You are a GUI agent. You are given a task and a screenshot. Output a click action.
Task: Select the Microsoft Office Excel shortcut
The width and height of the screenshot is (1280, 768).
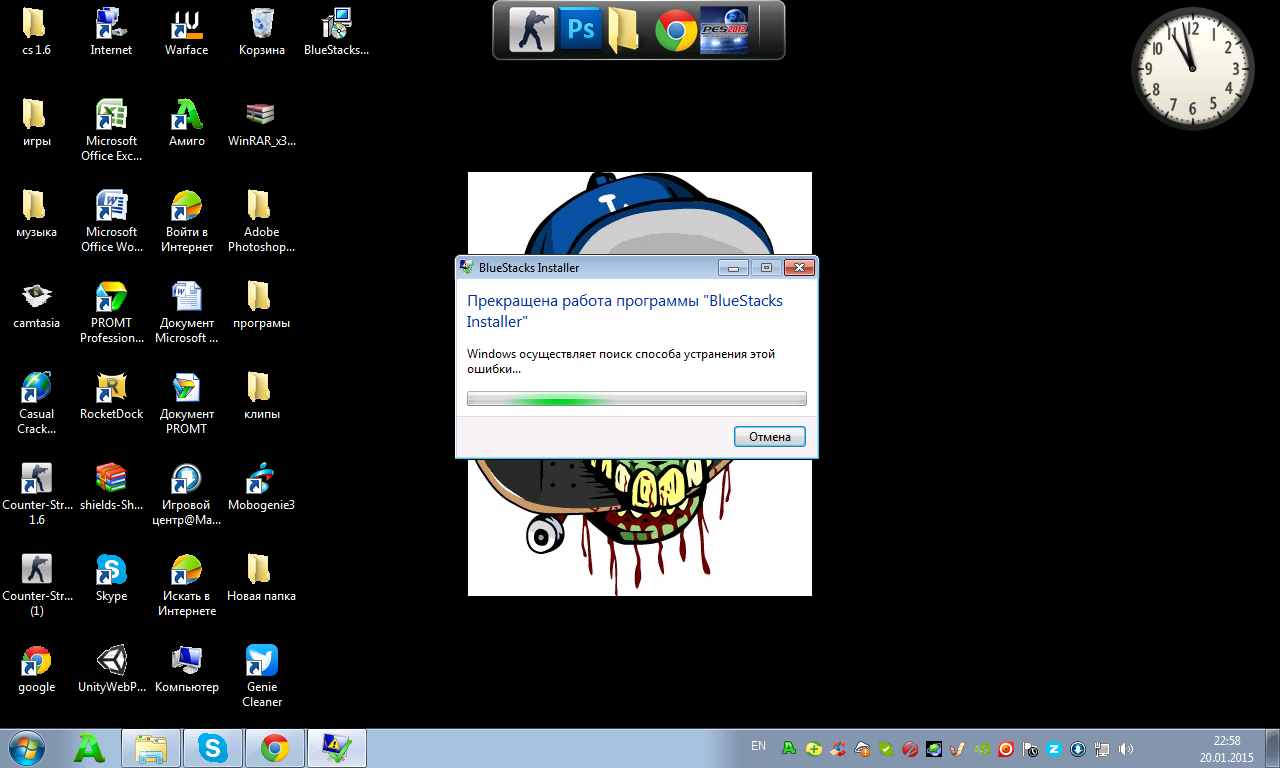pyautogui.click(x=111, y=130)
